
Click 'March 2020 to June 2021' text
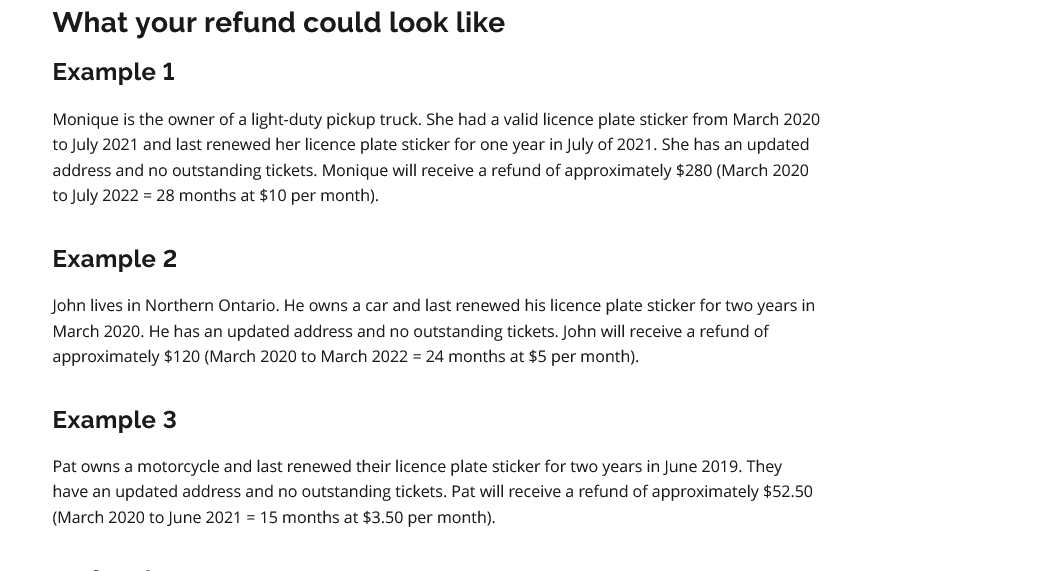[149, 517]
